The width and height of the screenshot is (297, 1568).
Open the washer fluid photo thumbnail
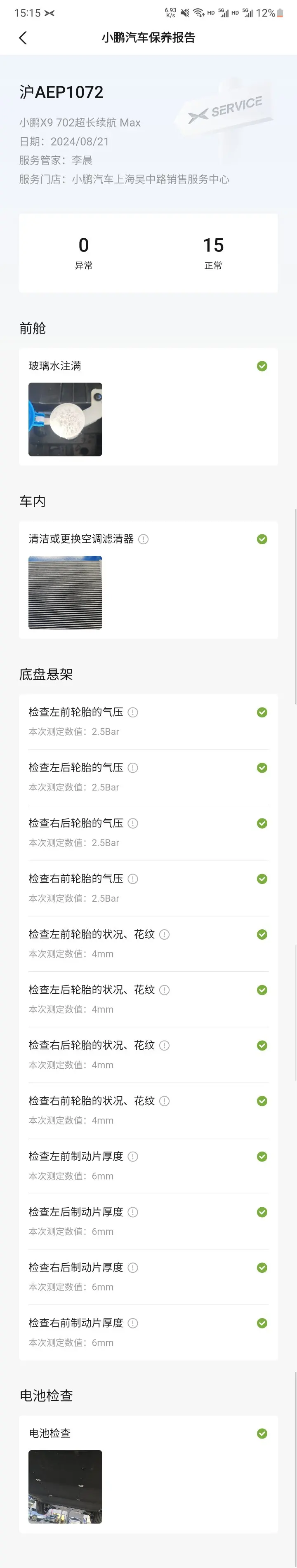(x=65, y=419)
